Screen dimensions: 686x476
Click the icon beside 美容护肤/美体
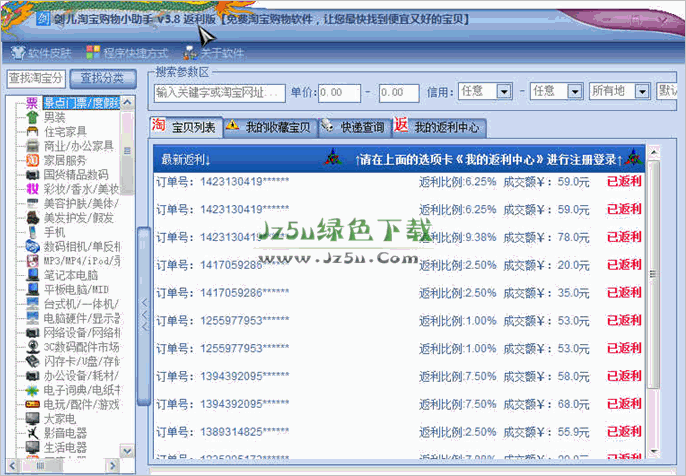pos(32,203)
